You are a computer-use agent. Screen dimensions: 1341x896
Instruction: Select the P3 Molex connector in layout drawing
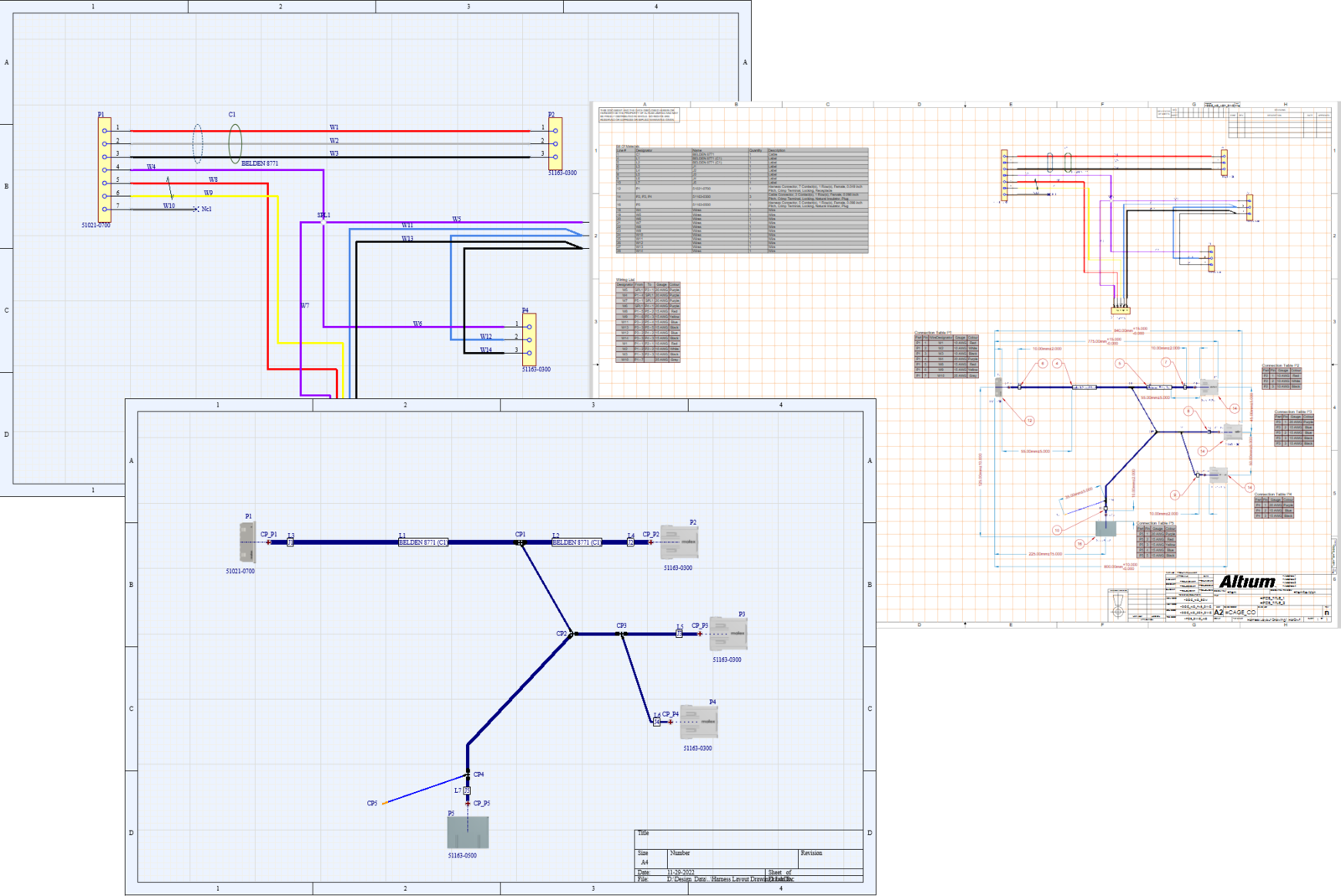click(x=727, y=634)
